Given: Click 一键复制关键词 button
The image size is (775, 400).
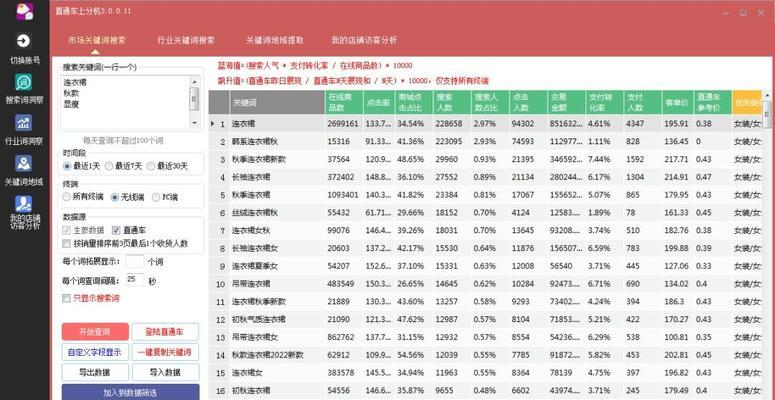Looking at the screenshot, I should point(165,352).
